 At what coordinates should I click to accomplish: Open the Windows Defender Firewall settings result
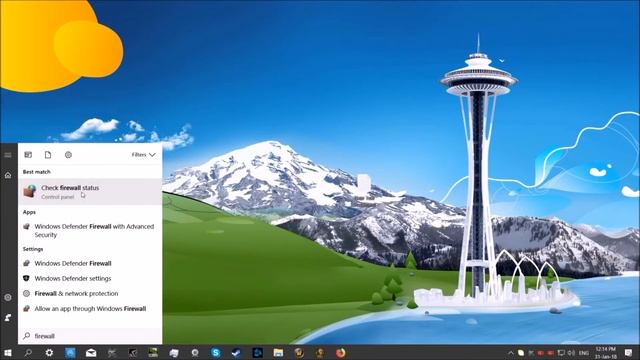tap(90, 263)
